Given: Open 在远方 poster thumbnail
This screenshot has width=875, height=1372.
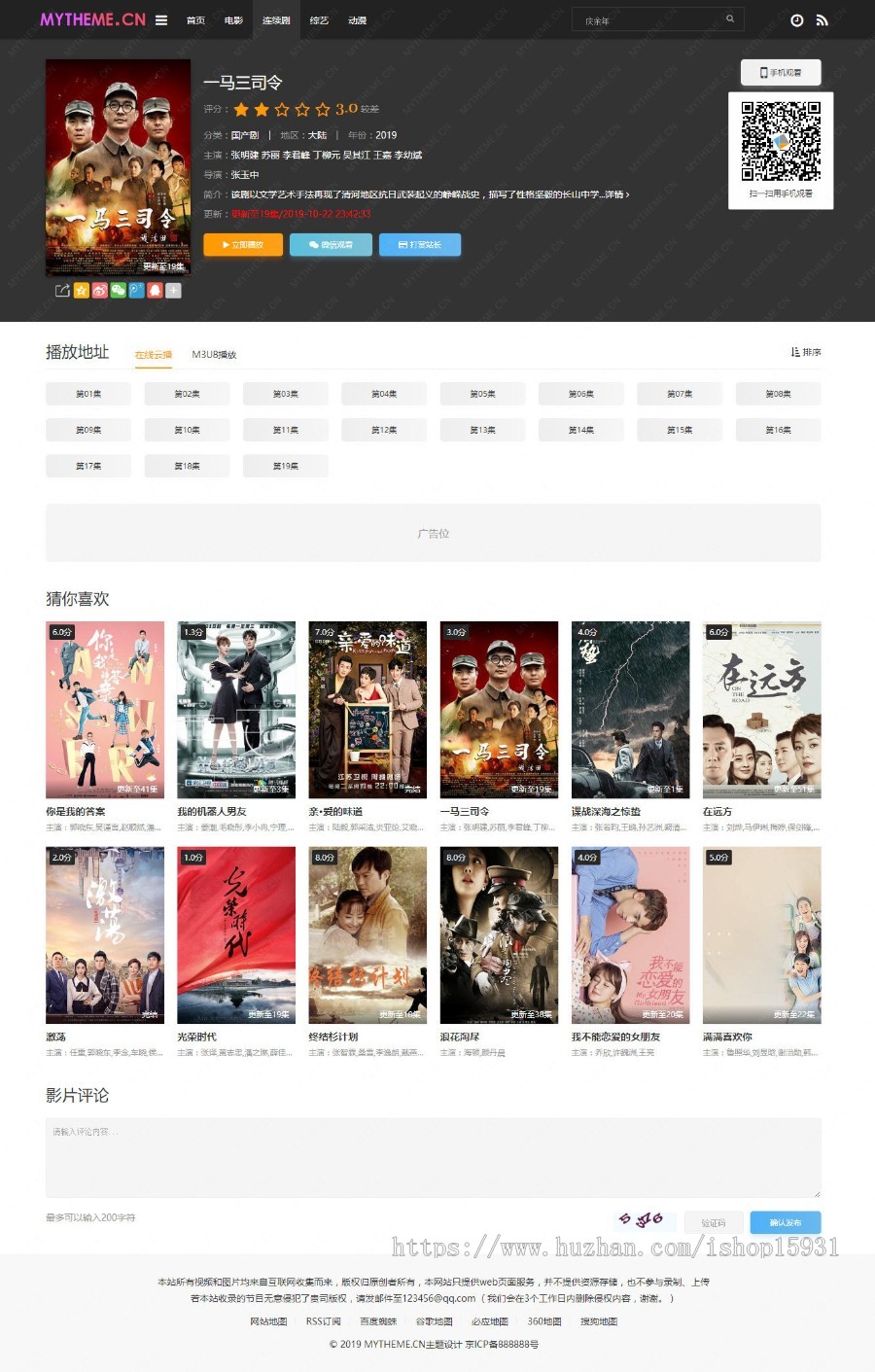Looking at the screenshot, I should click(762, 710).
